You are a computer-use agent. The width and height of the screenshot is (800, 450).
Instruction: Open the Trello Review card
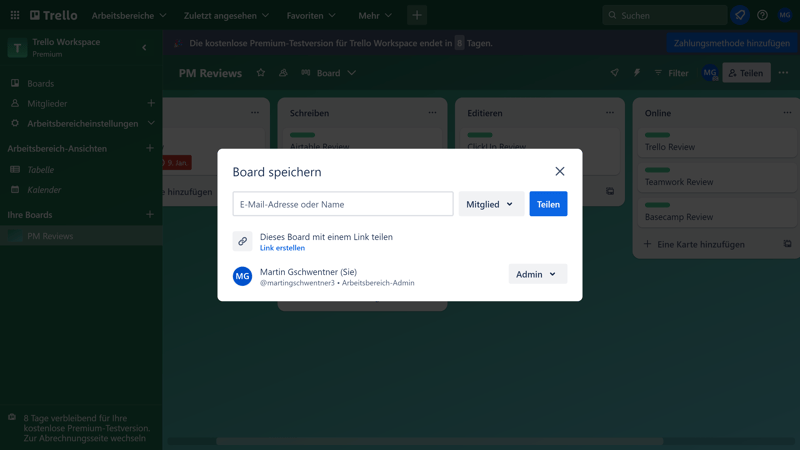click(x=716, y=142)
